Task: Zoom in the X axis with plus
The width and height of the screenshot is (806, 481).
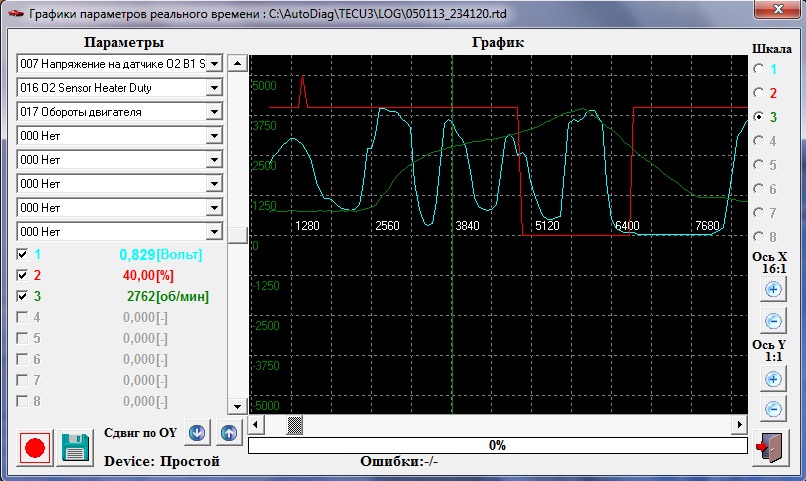Action: 773,290
